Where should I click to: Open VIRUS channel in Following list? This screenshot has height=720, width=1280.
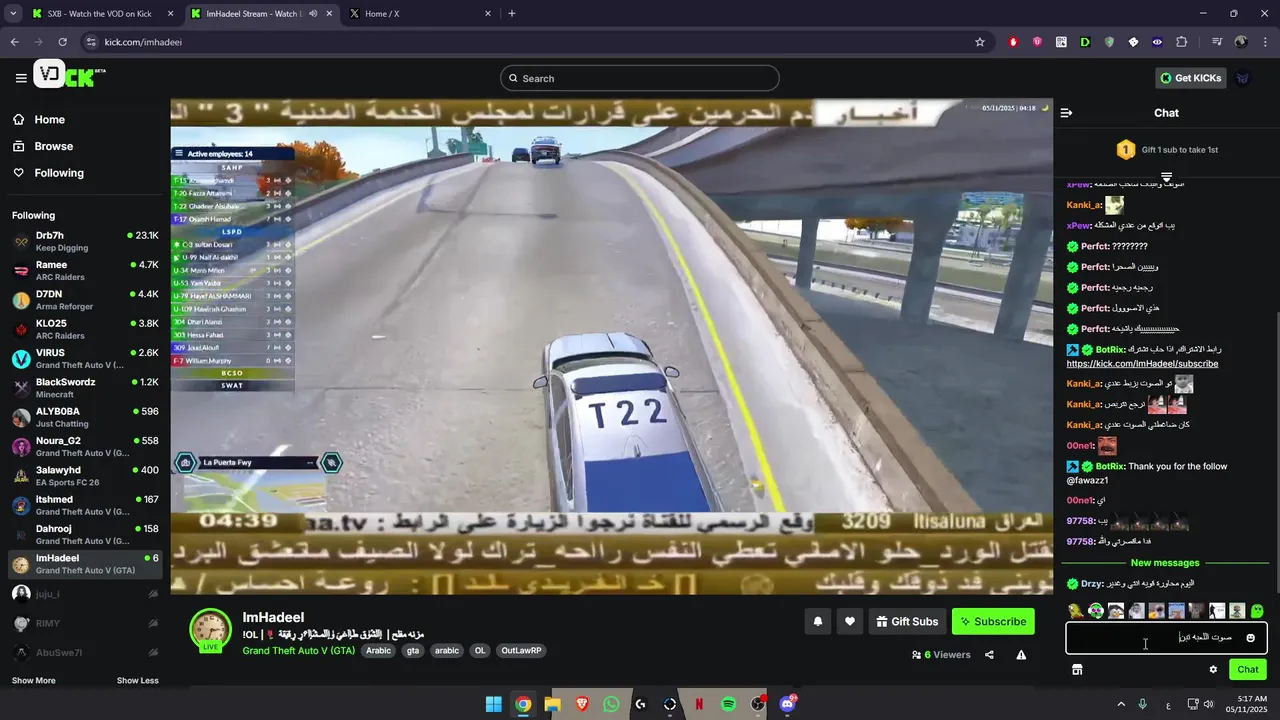(85, 359)
